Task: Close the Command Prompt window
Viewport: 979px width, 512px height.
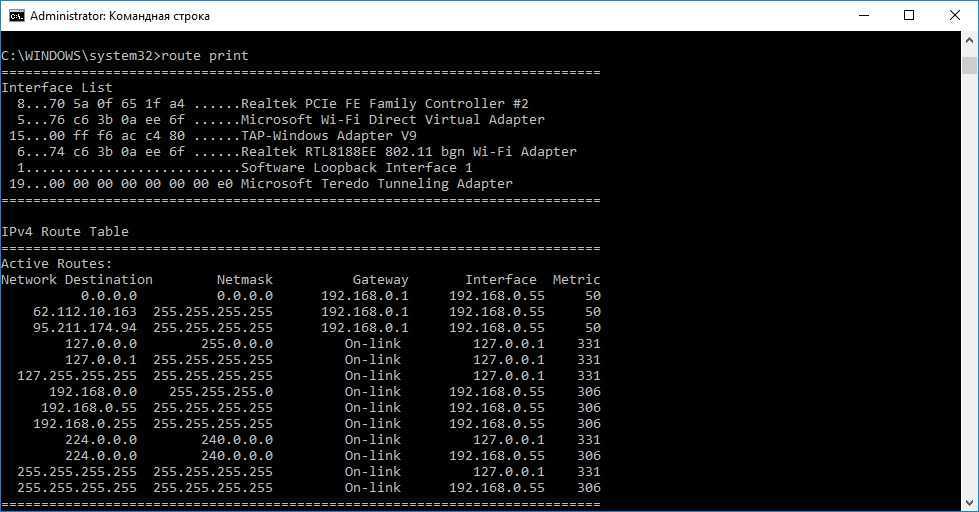Action: click(x=954, y=16)
